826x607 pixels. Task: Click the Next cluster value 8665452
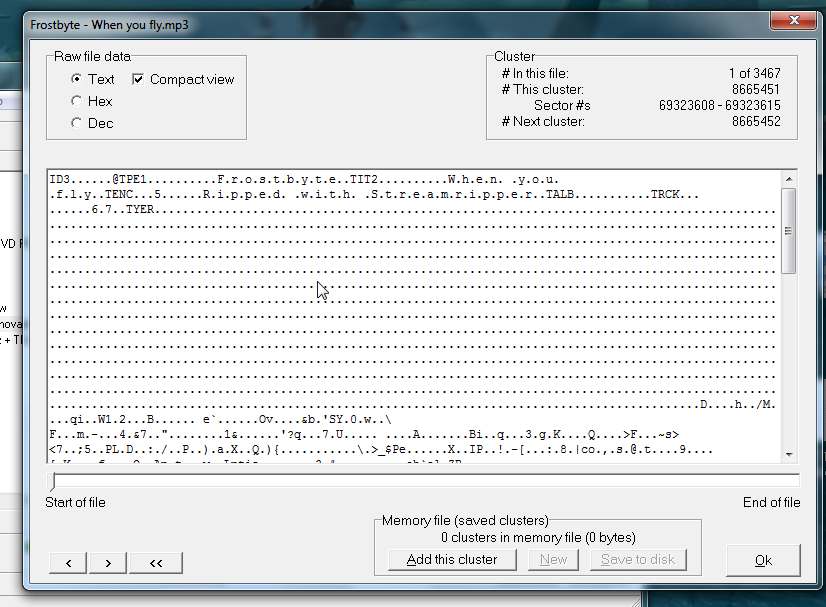click(756, 121)
